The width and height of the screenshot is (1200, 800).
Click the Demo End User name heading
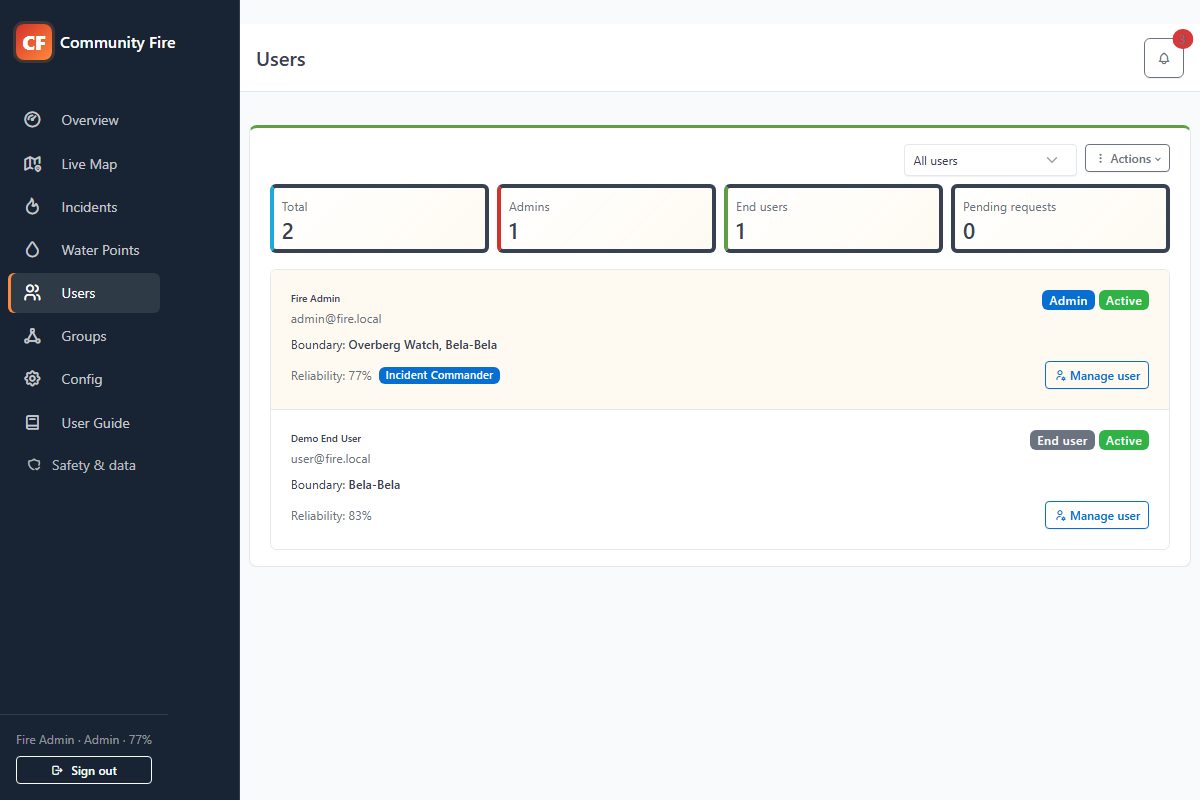click(x=326, y=439)
